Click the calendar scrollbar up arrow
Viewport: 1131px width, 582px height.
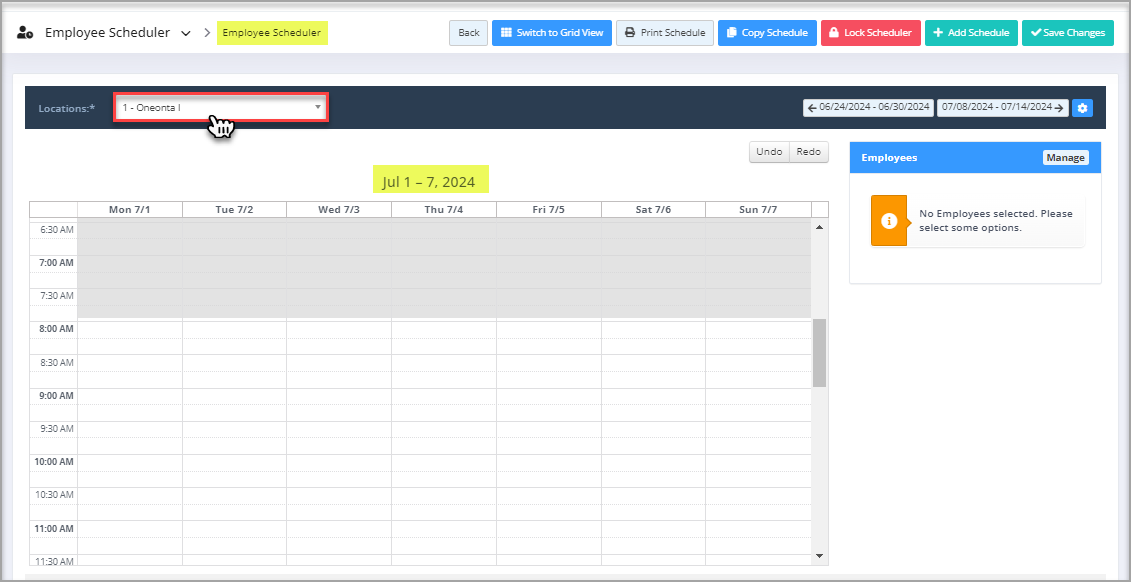click(x=819, y=227)
